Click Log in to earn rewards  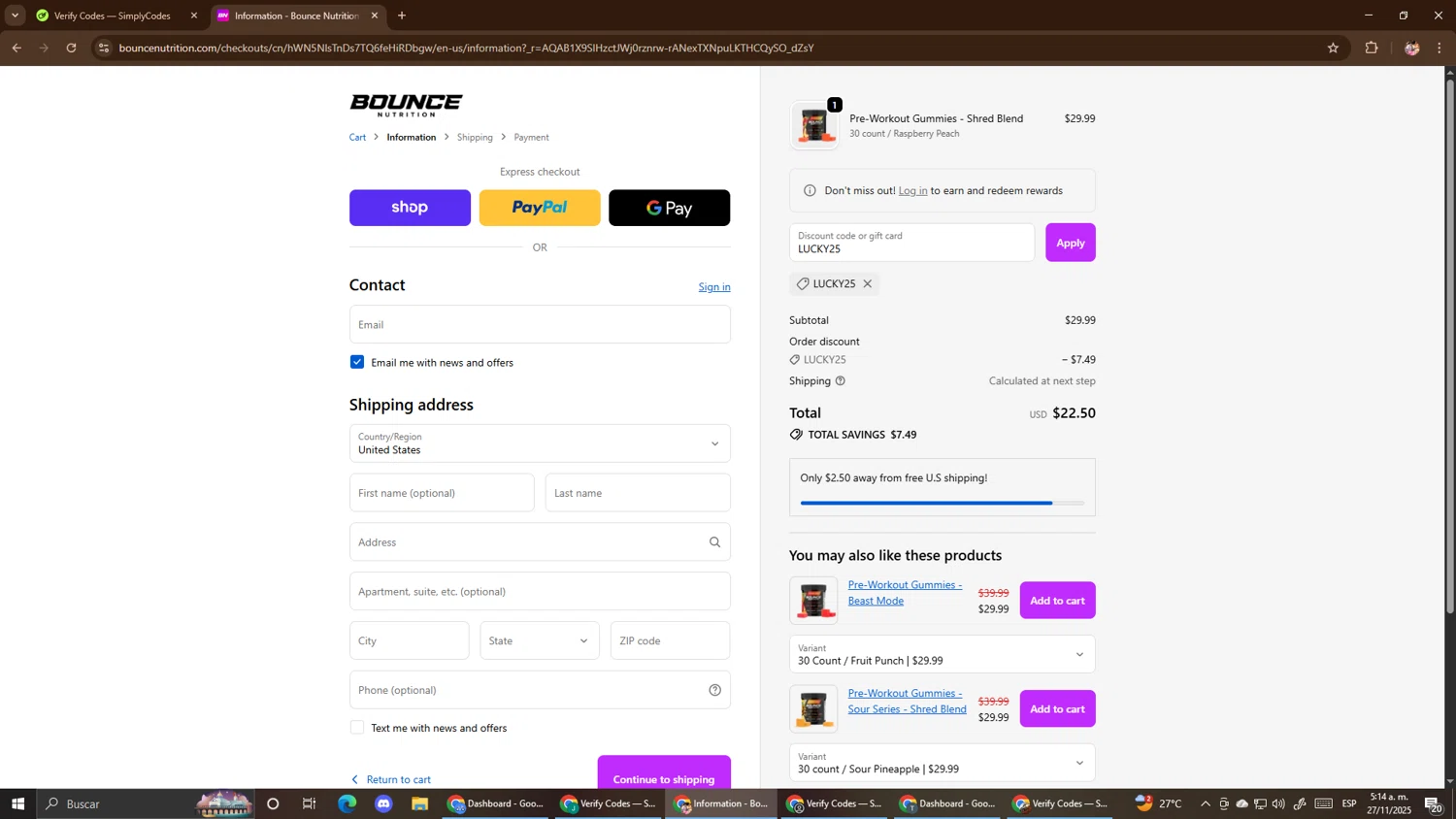(x=912, y=190)
